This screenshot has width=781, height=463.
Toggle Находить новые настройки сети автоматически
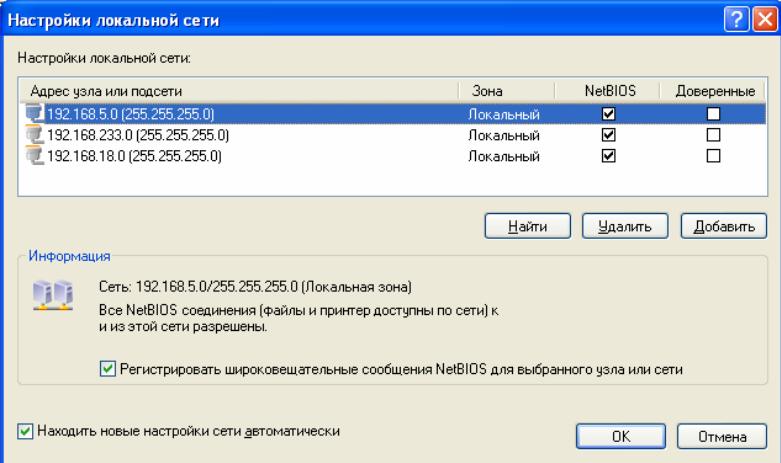point(25,431)
